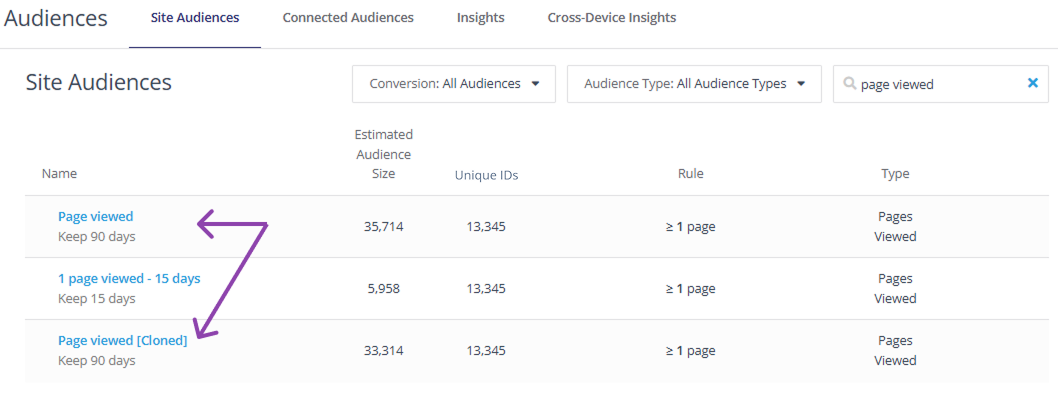This screenshot has width=1058, height=399.
Task: Open the Cross-Device Insights tab
Action: coord(612,18)
